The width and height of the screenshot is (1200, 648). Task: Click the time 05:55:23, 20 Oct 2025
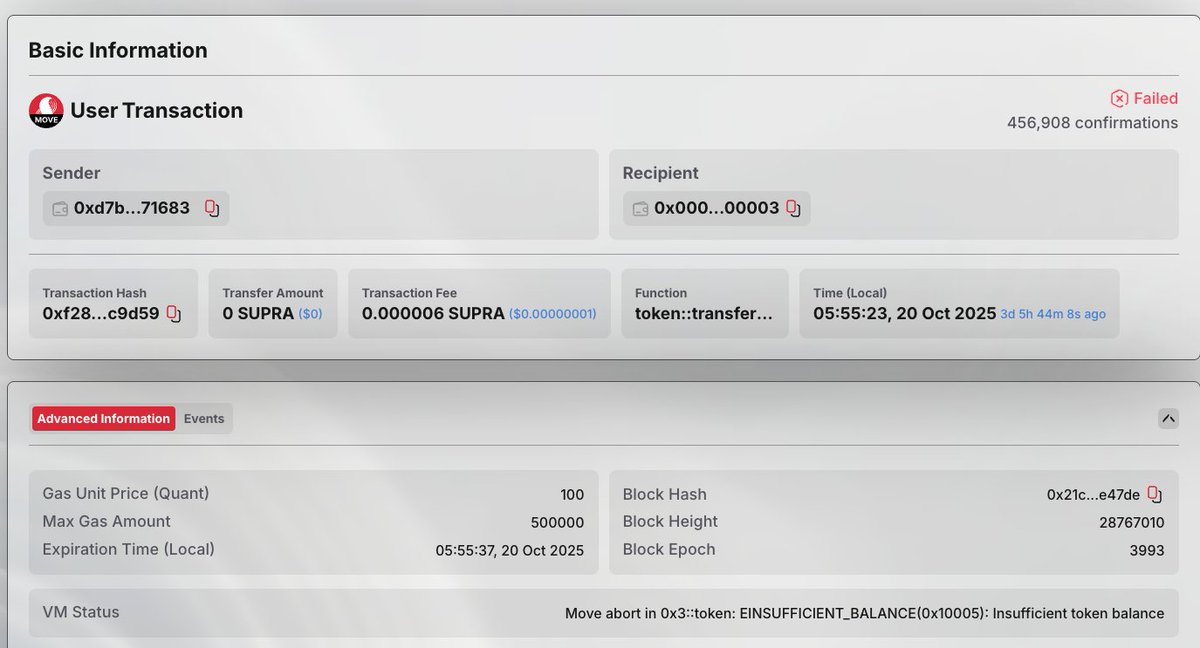905,313
